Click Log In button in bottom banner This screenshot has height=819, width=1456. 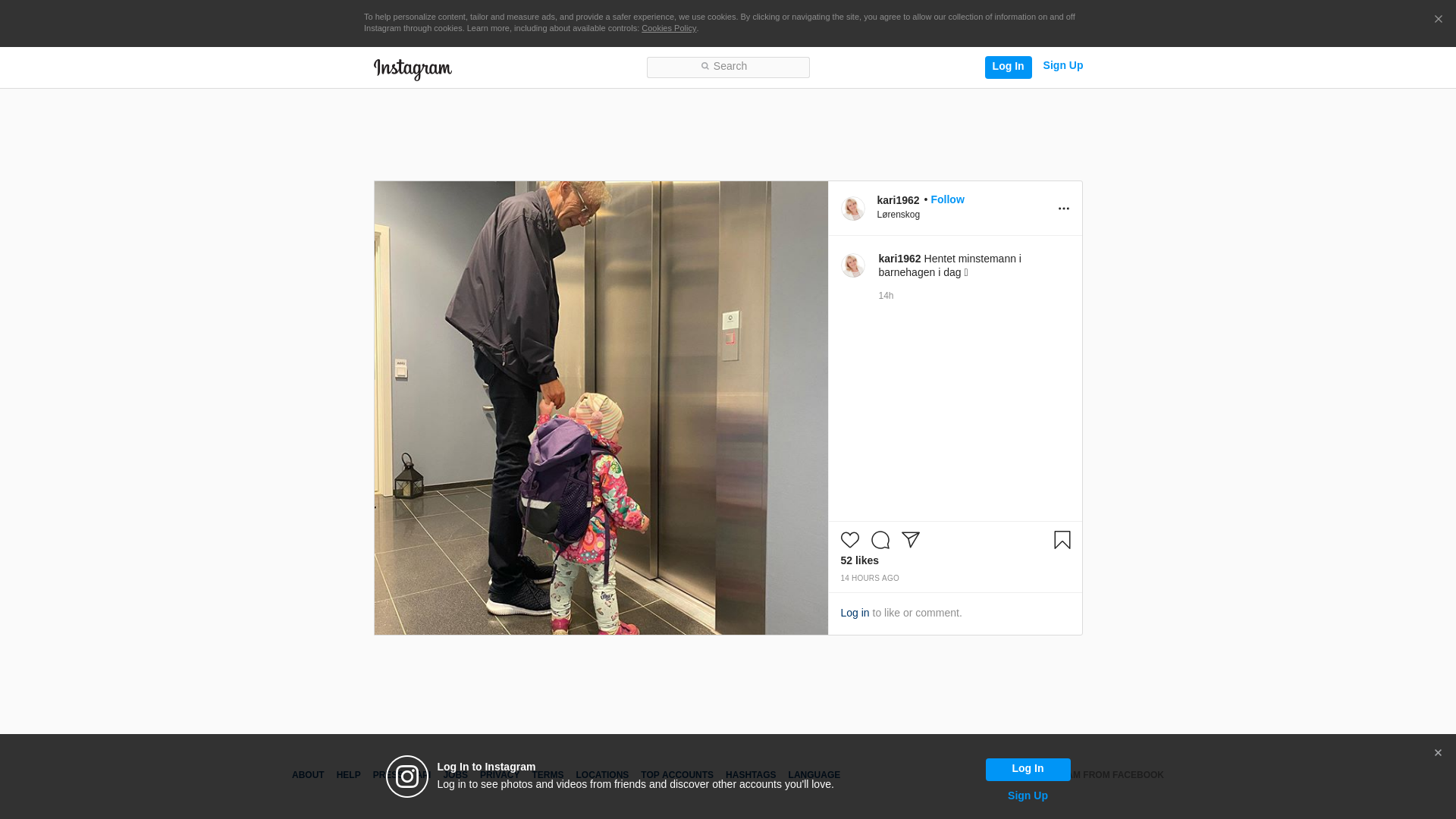(1028, 769)
